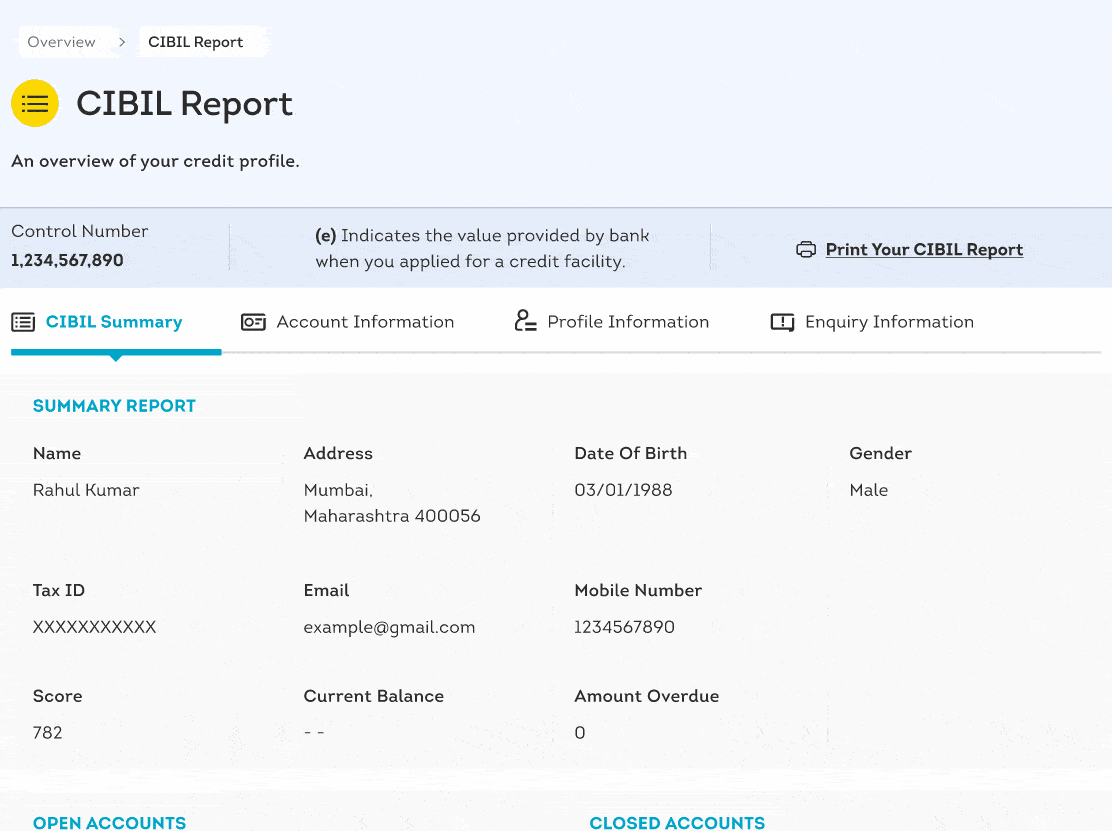Click the Account Information card icon
Image resolution: width=1112 pixels, height=831 pixels.
[x=253, y=323]
